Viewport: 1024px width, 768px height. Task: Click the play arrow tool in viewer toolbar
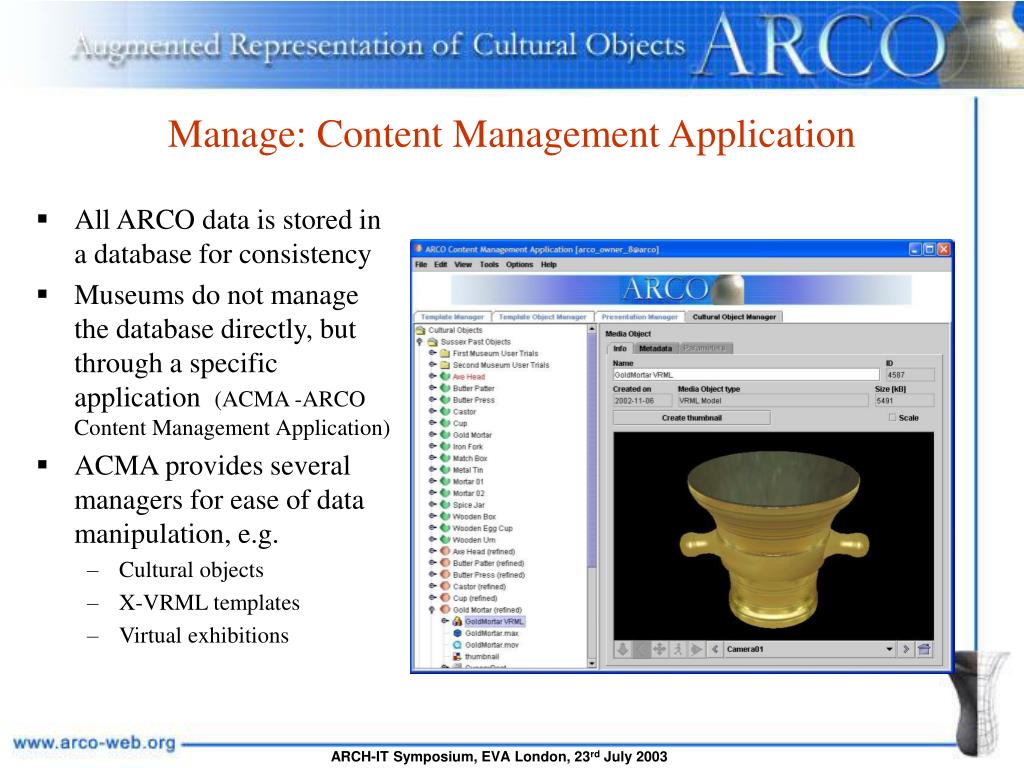(x=696, y=649)
